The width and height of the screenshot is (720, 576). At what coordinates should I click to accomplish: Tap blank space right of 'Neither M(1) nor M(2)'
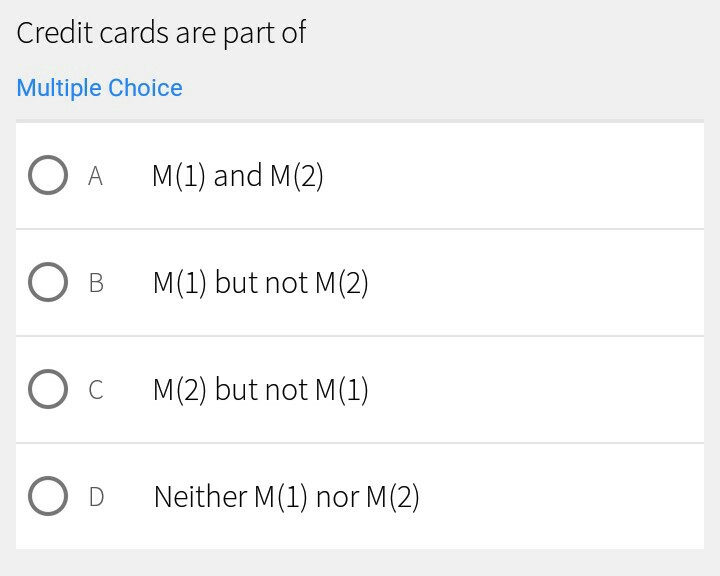[560, 497]
